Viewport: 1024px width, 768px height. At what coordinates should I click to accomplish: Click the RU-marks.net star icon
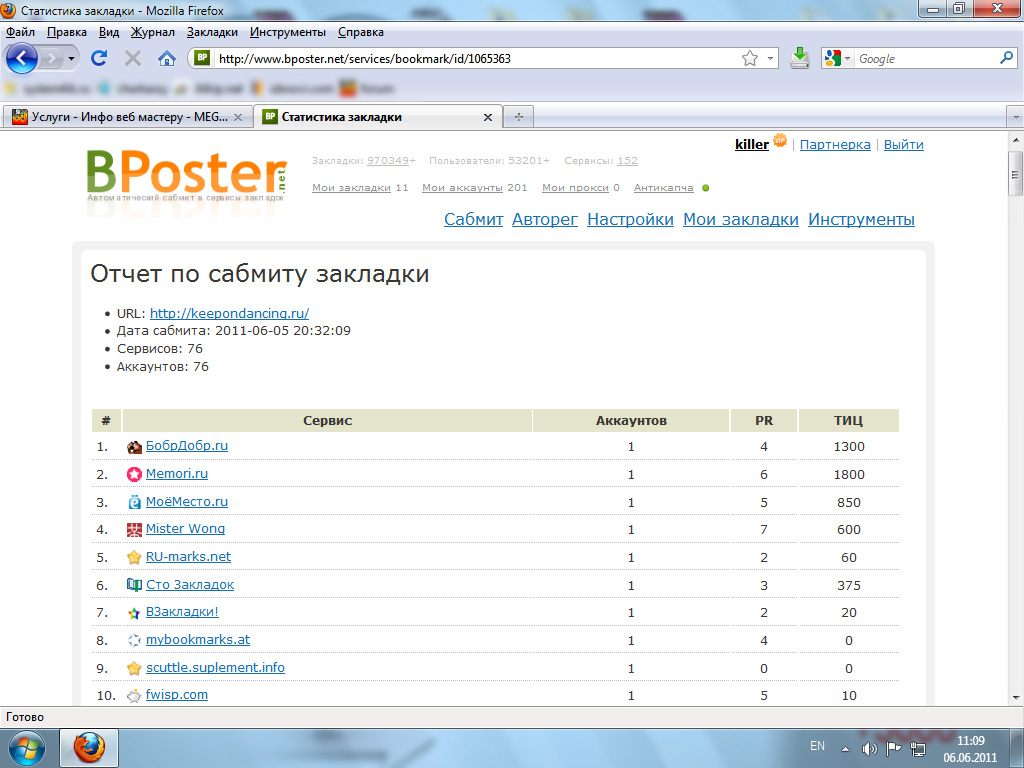pyautogui.click(x=134, y=558)
